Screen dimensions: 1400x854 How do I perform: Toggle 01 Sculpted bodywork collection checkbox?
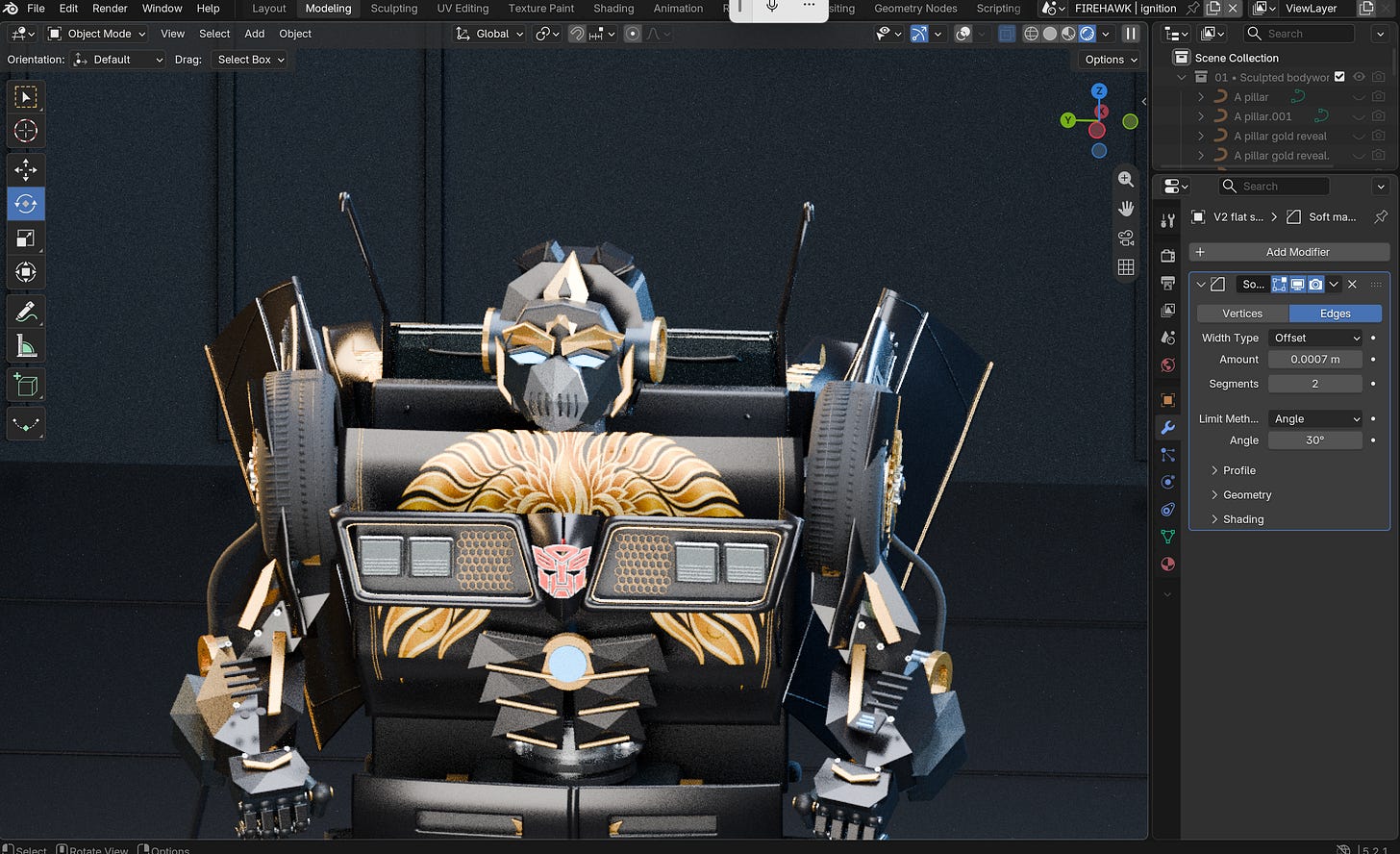click(1339, 77)
